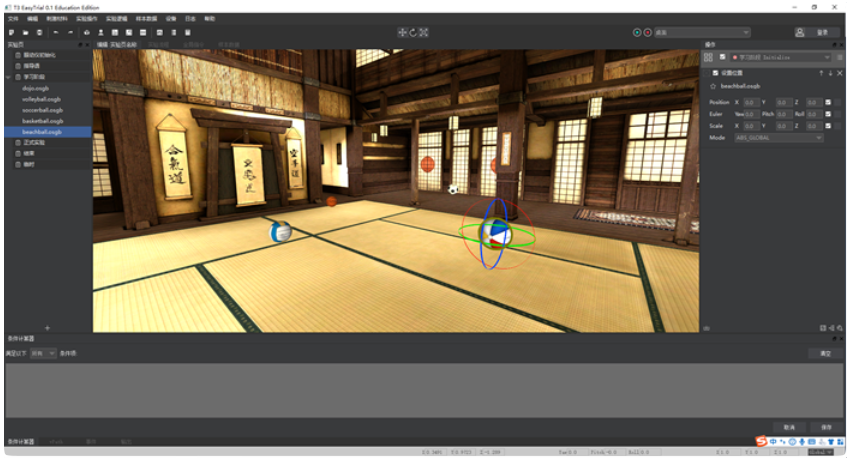This screenshot has width=850, height=460.
Task: Click the green run indicator icon
Action: coord(637,32)
